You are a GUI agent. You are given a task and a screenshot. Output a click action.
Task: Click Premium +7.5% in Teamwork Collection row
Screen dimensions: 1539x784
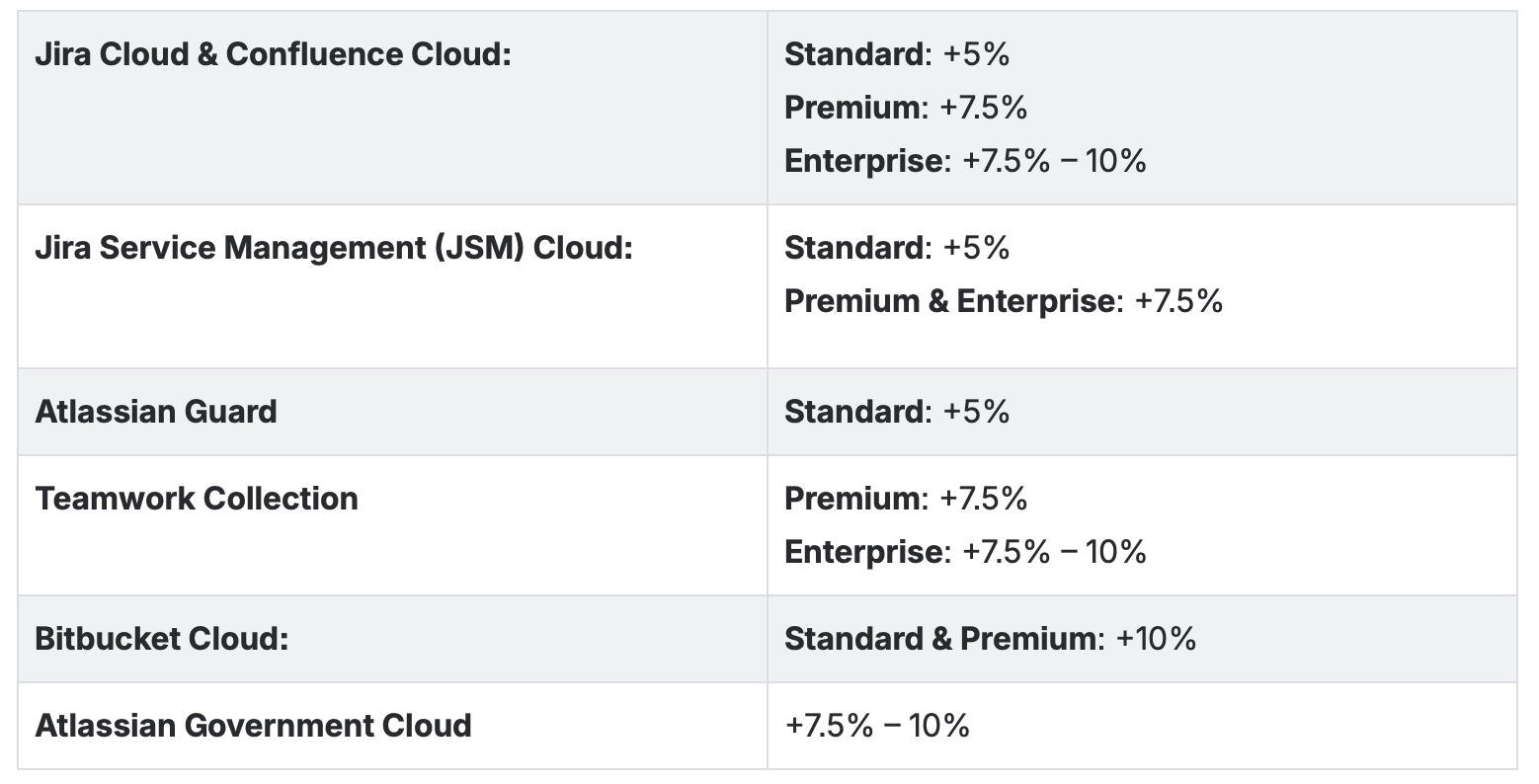click(906, 499)
